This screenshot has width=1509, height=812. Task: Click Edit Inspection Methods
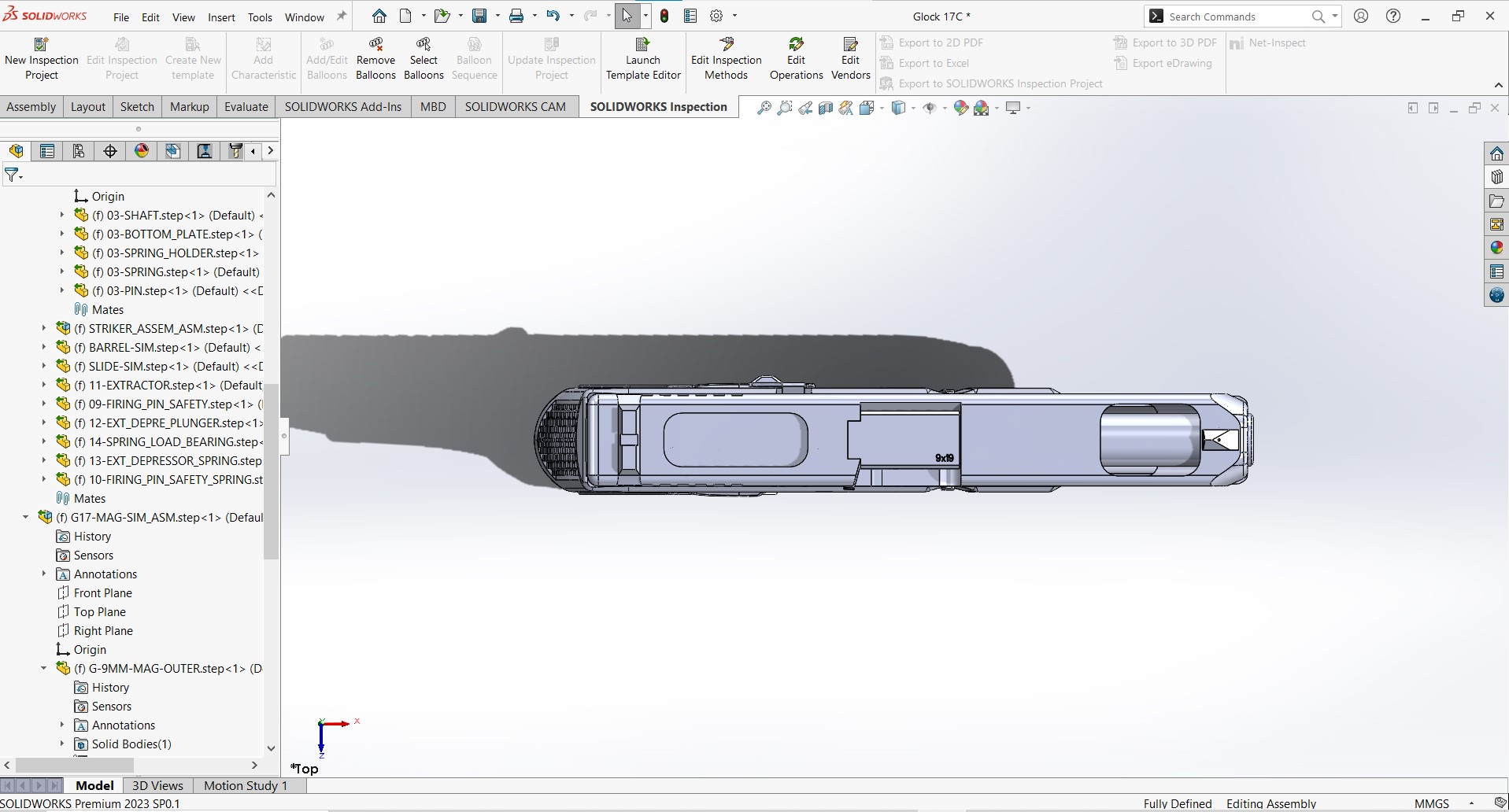point(726,59)
